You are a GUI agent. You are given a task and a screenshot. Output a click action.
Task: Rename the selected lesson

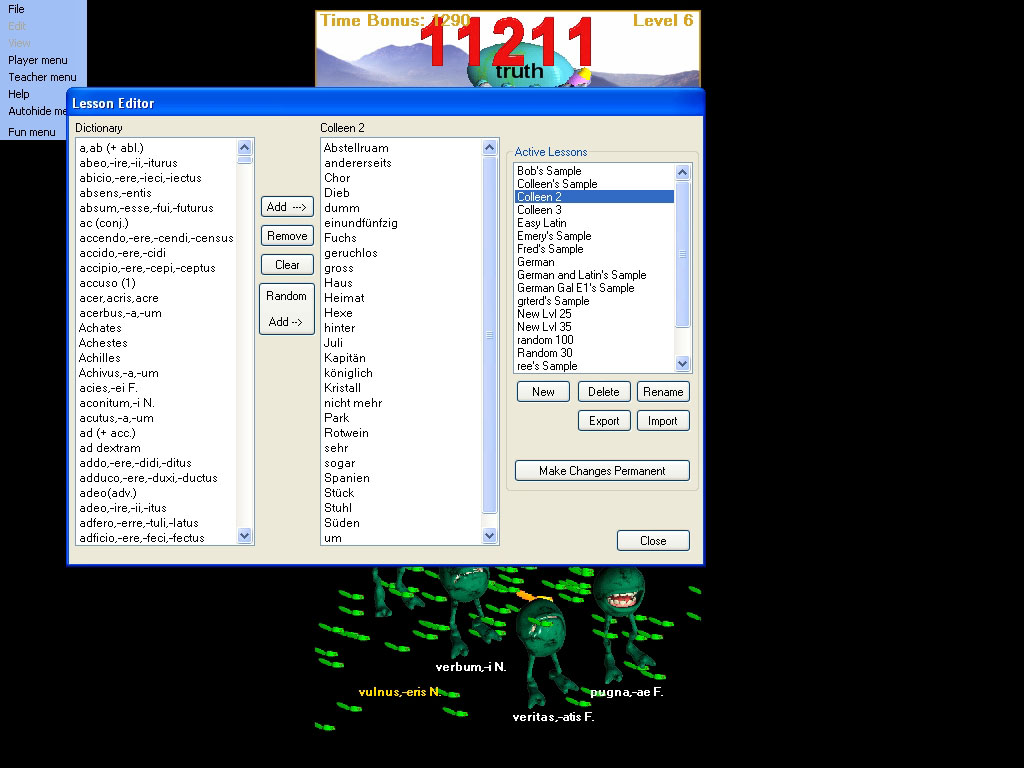pos(663,392)
